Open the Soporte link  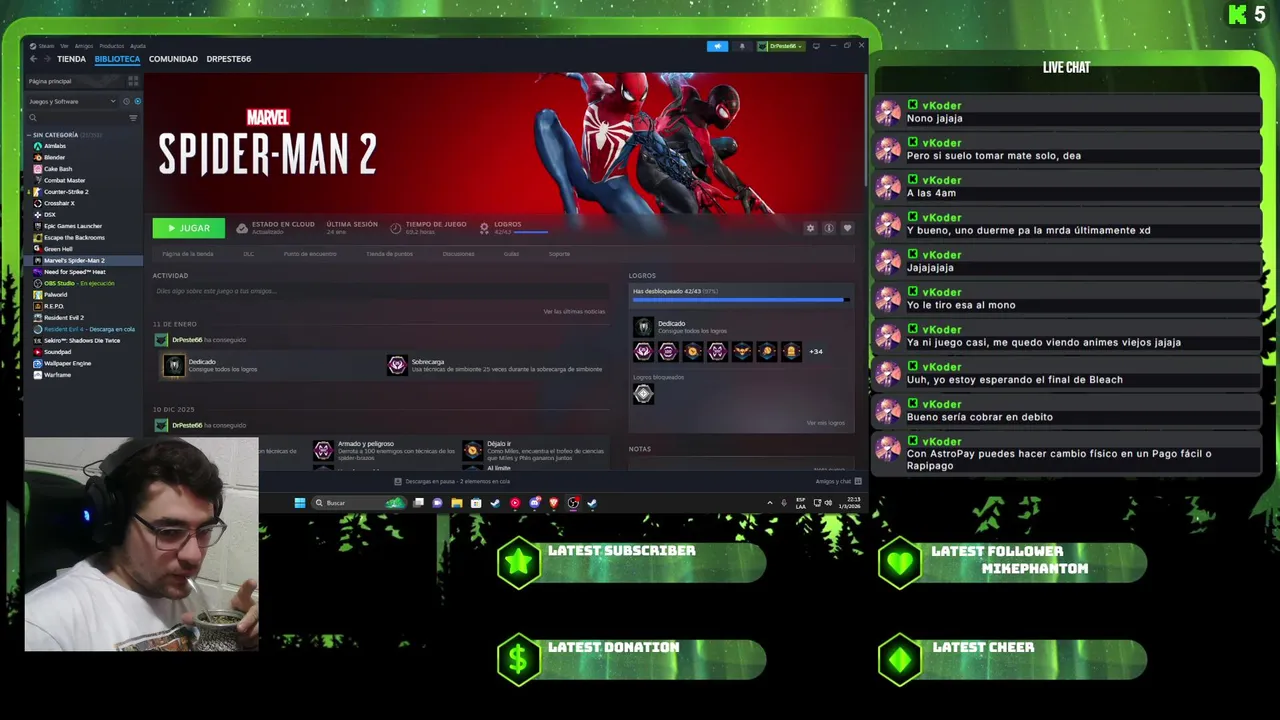pos(559,254)
